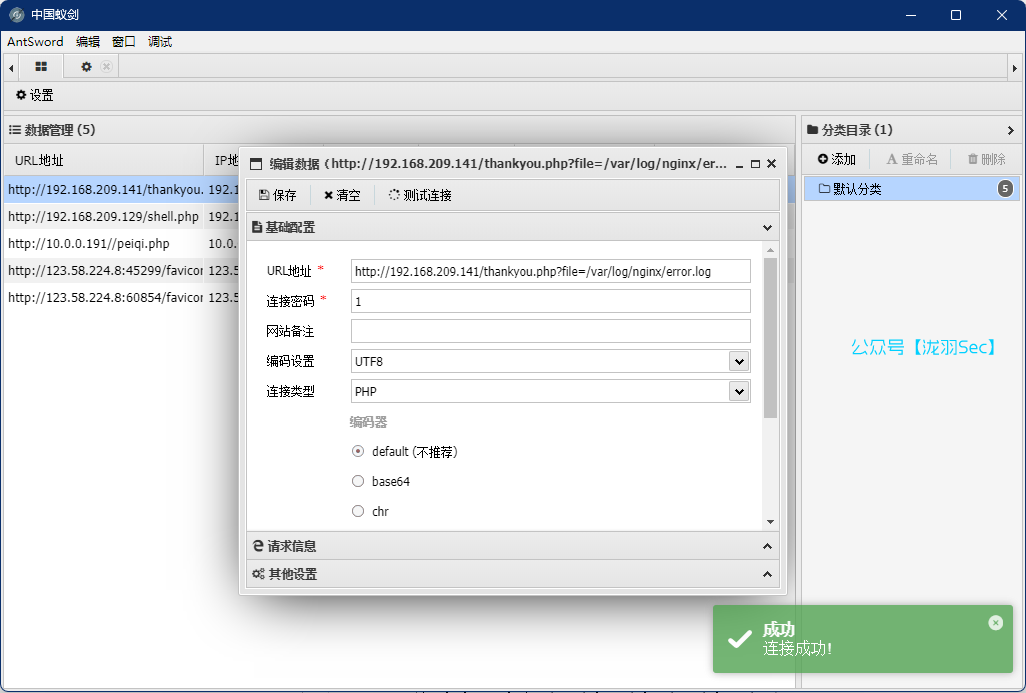
Task: Open the 调试 debug menu
Action: pyautogui.click(x=160, y=42)
